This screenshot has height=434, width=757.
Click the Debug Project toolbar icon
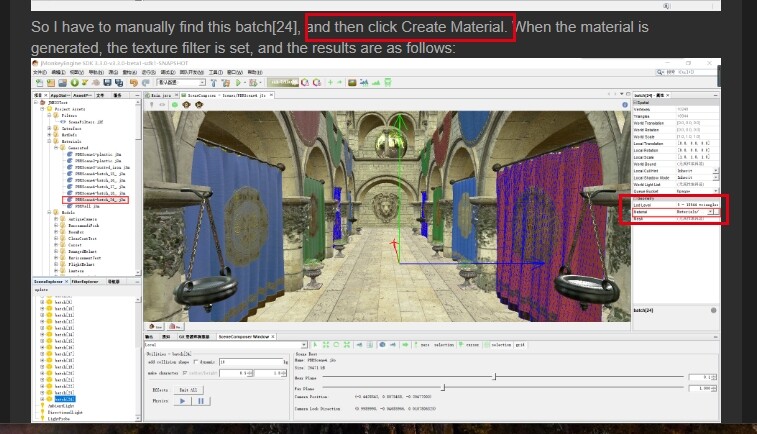253,83
